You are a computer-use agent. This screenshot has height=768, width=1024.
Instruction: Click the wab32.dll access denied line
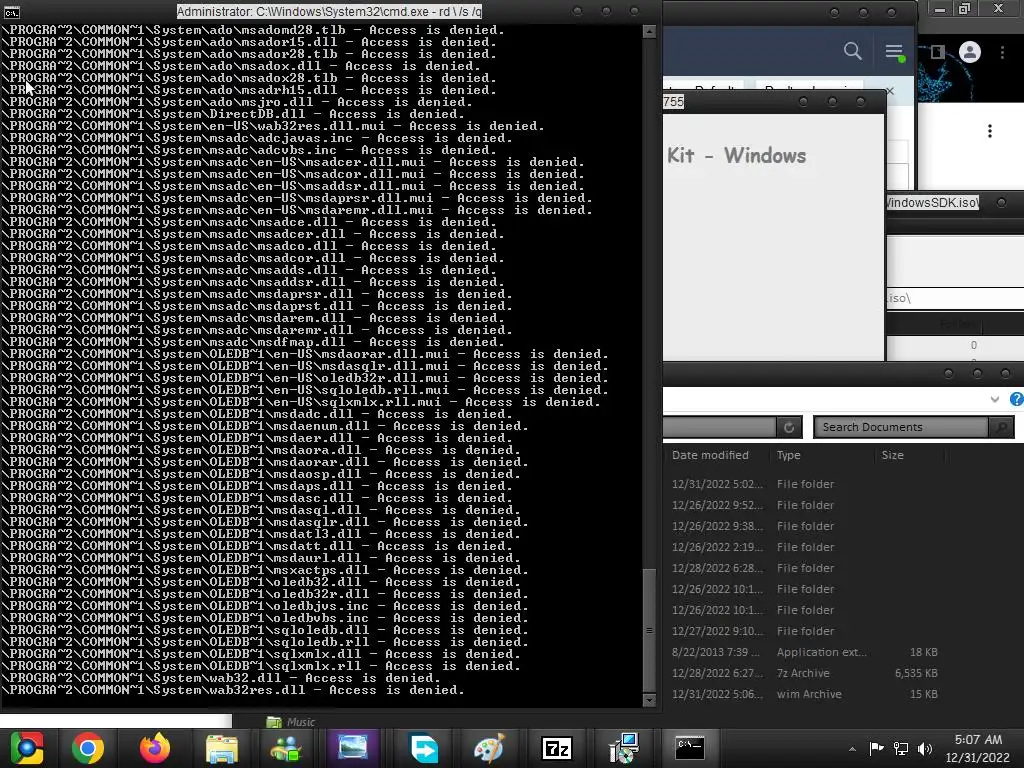(220, 678)
